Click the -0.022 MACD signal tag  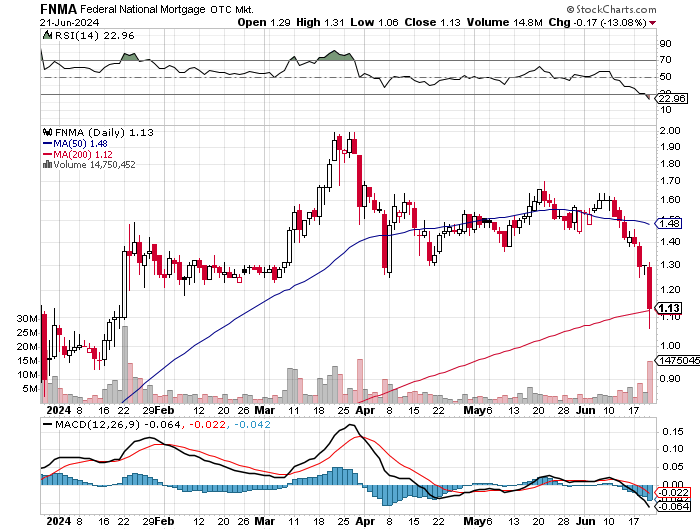[673, 492]
